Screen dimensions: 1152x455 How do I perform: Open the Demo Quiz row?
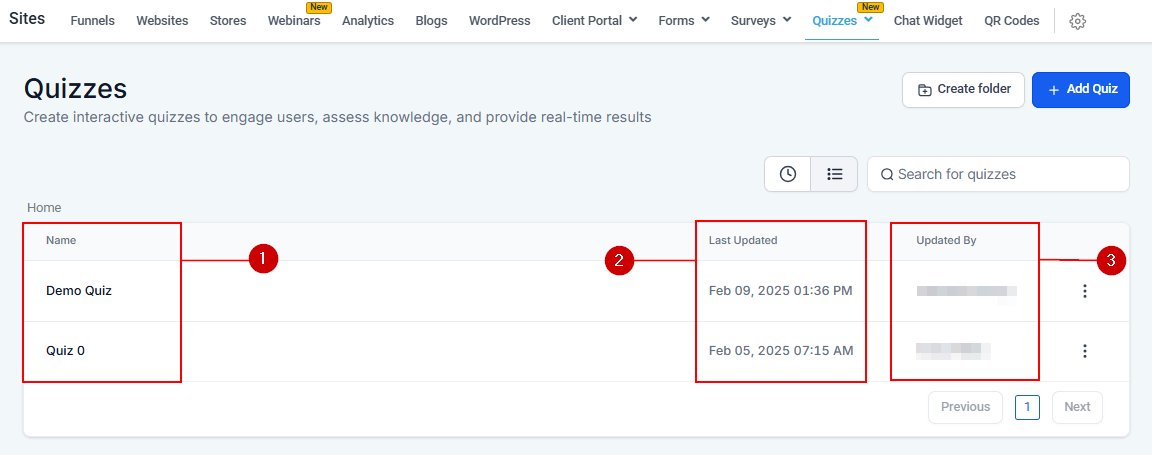tap(576, 291)
